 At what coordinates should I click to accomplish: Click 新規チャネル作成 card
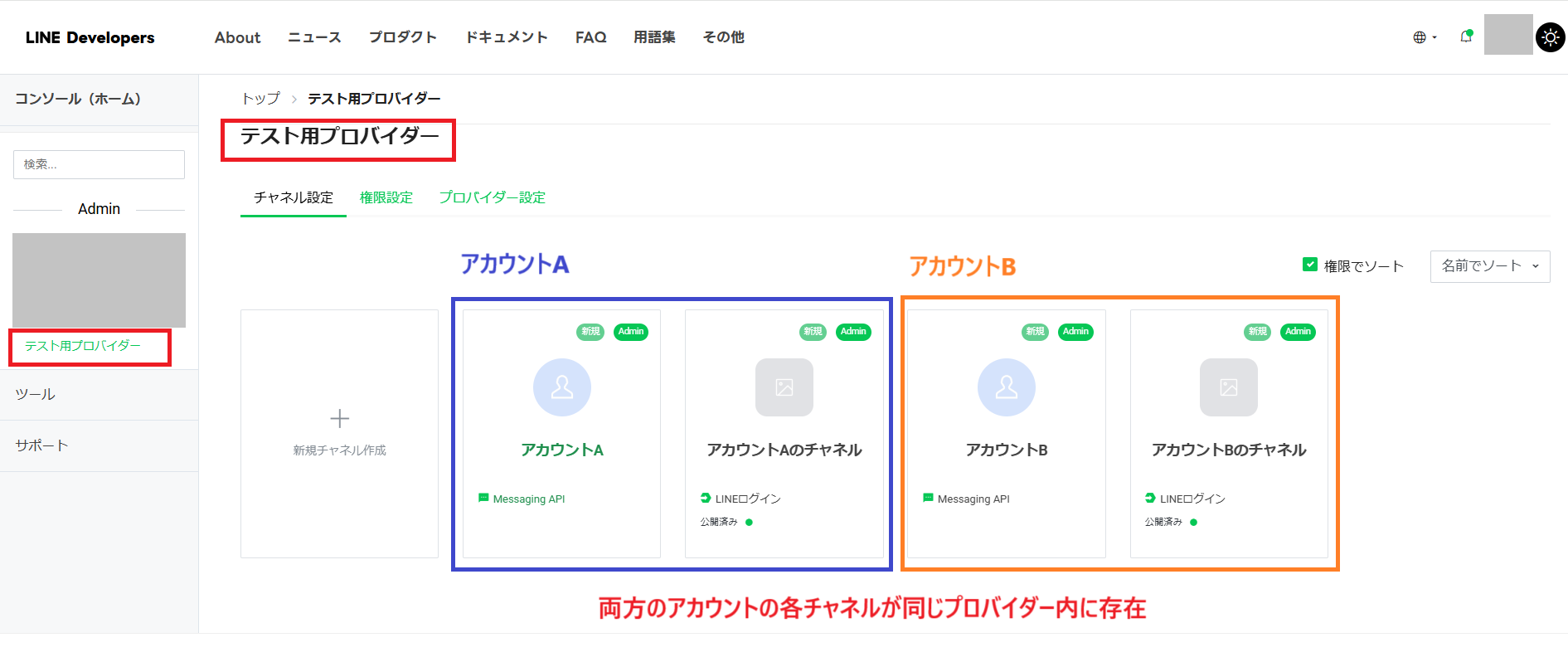click(x=339, y=434)
